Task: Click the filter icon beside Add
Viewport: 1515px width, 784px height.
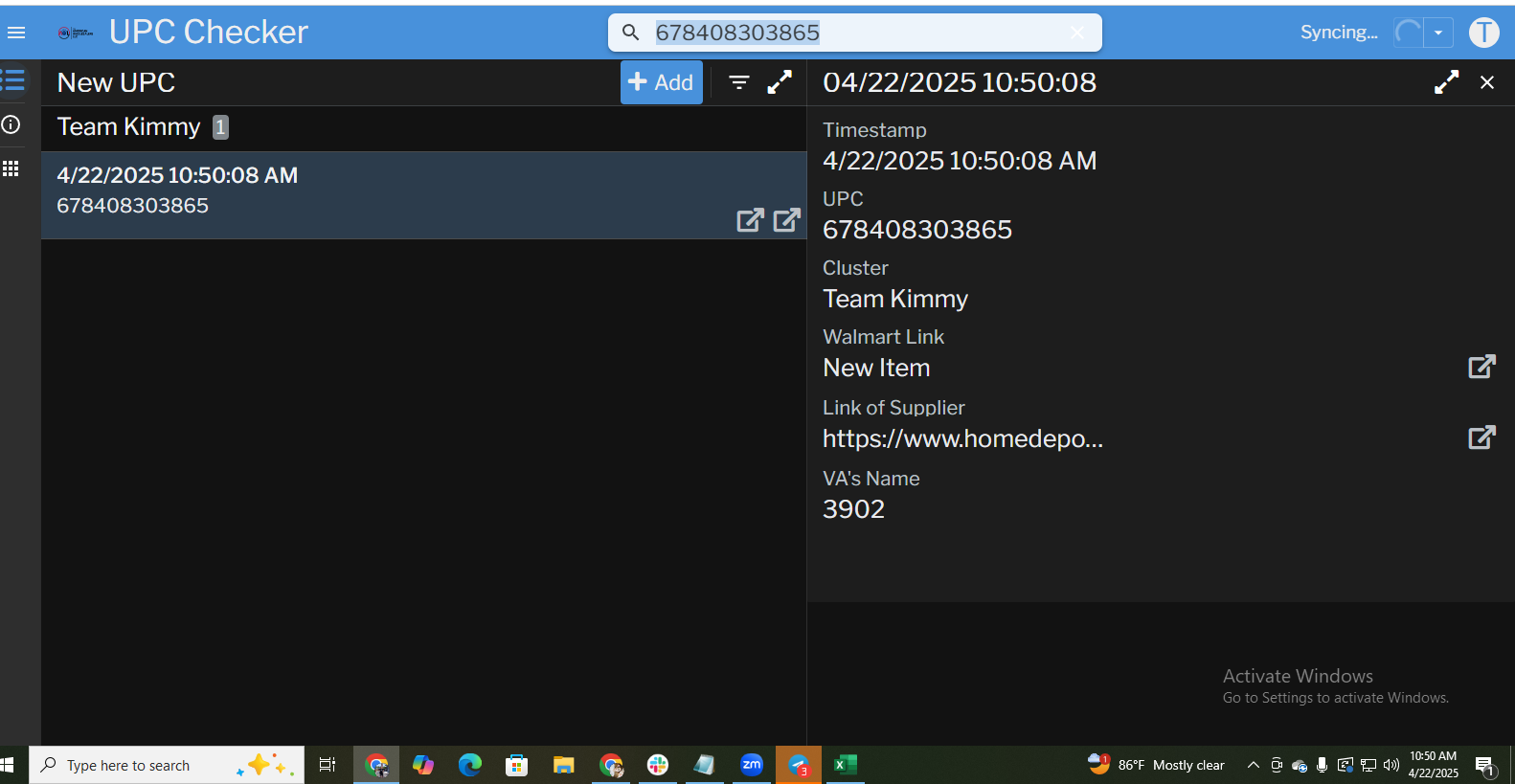Action: (x=738, y=82)
